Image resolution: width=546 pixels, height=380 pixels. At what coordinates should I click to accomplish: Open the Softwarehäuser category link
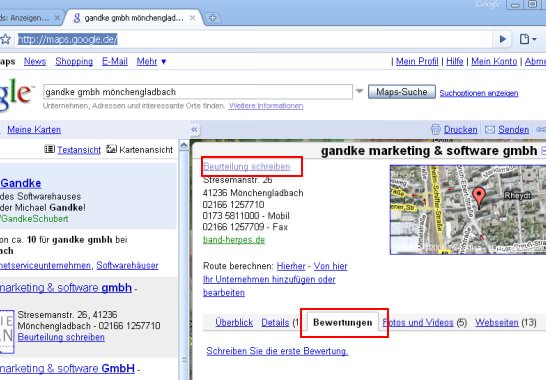[127, 265]
